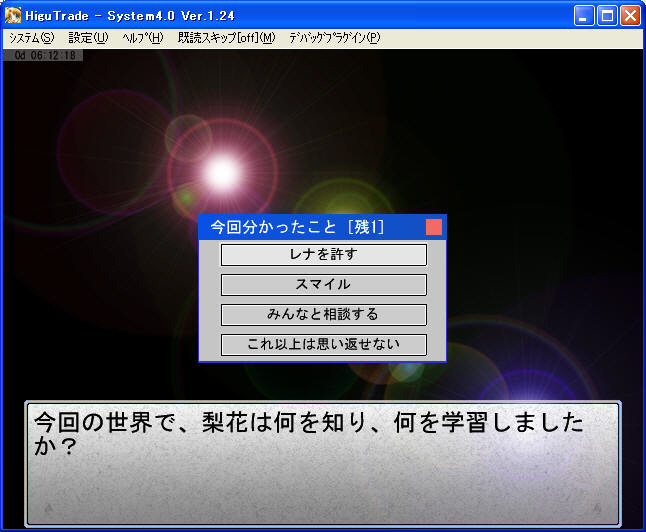This screenshot has width=646, height=532.
Task: Pick これ以上は思い返せない option
Action: pyautogui.click(x=323, y=345)
